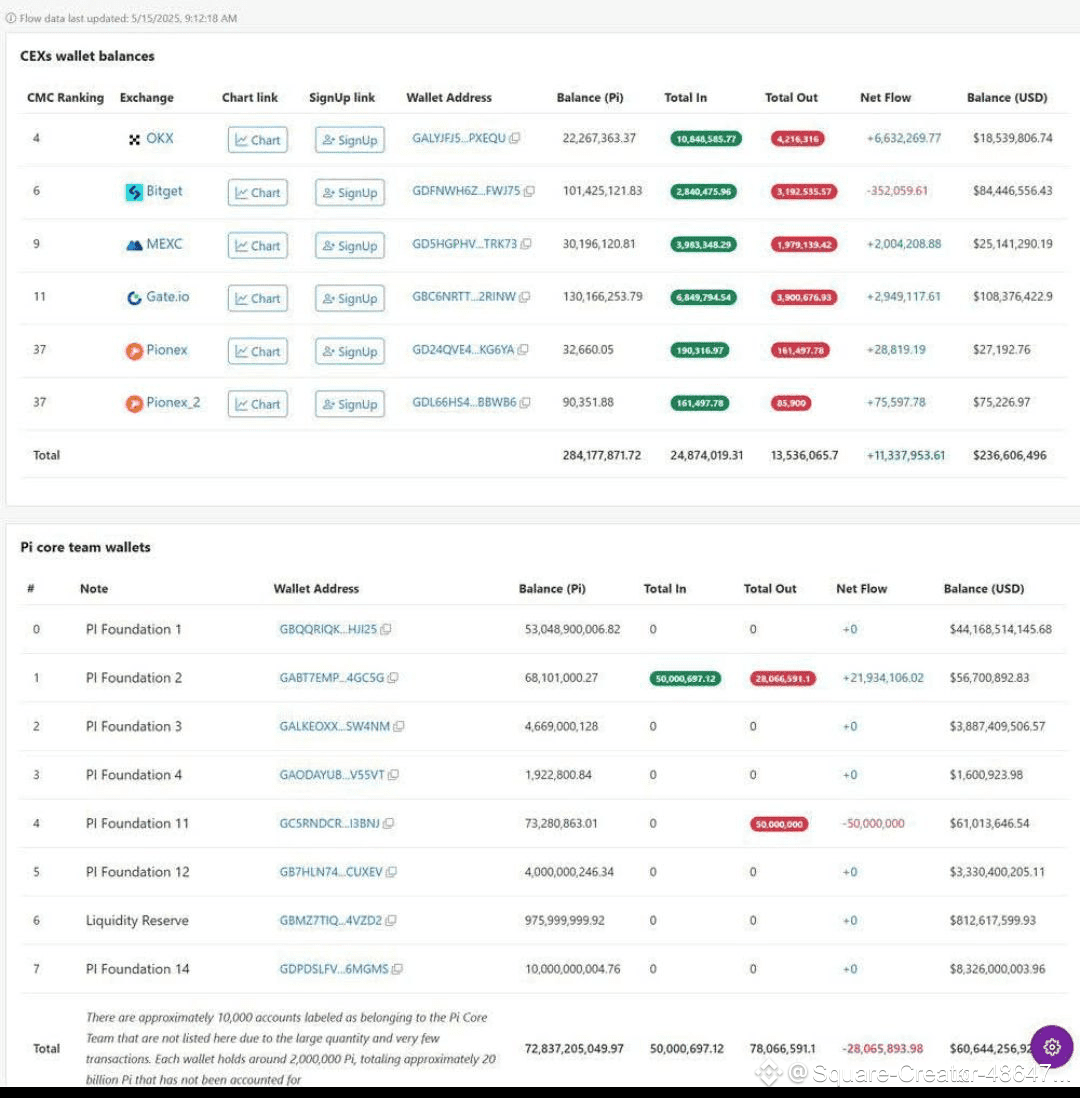This screenshot has height=1098, width=1080.
Task: Copy PI Foundation 4 wallet address
Action: [394, 774]
